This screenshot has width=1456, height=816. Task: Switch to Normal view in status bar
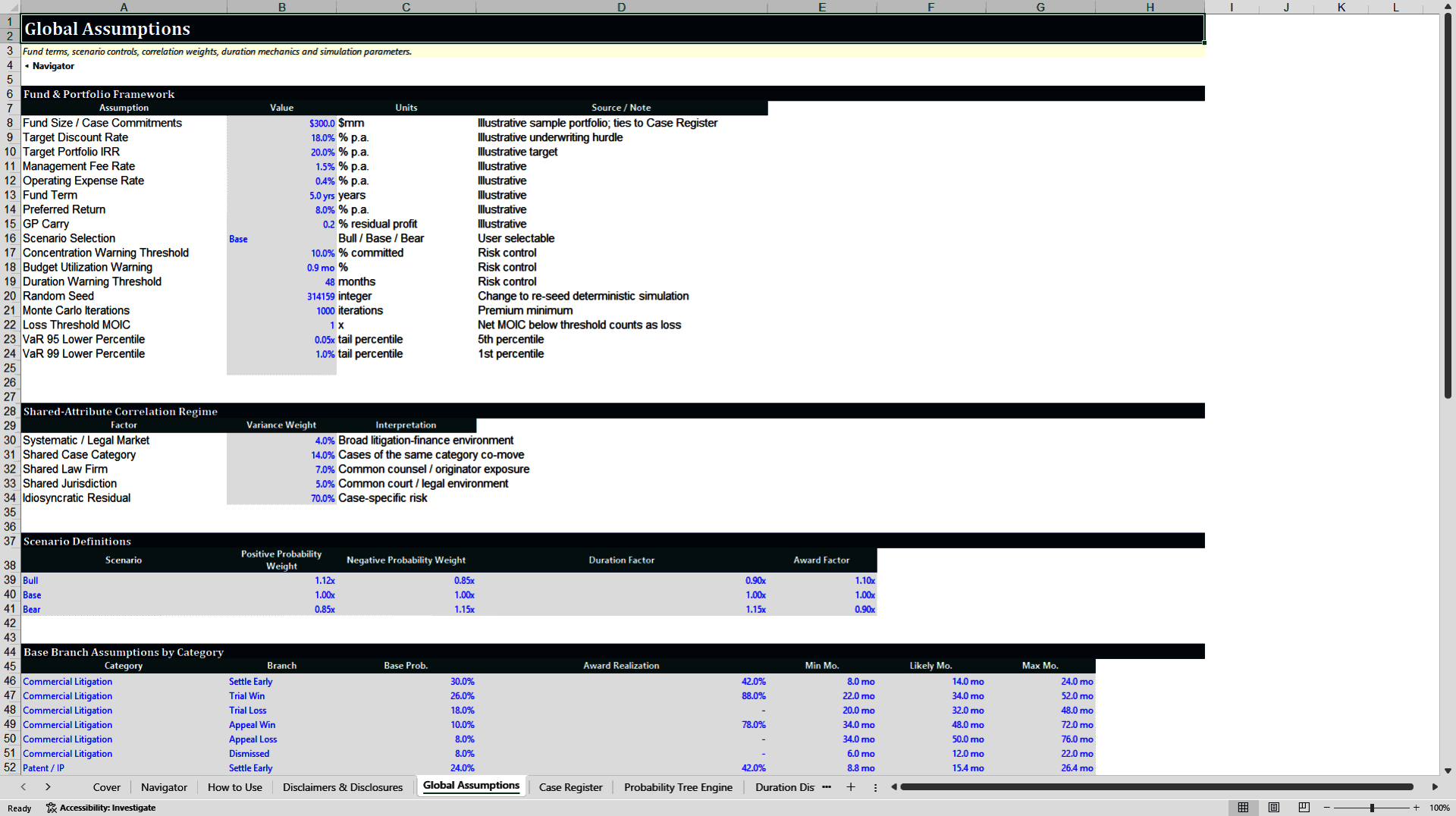click(x=1243, y=808)
